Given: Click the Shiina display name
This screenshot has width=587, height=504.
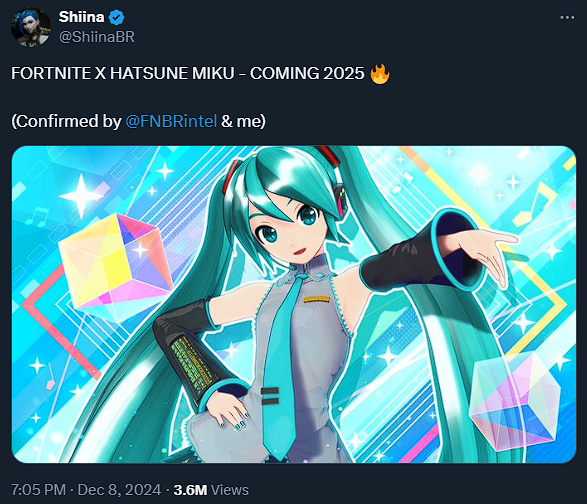Looking at the screenshot, I should point(81,17).
